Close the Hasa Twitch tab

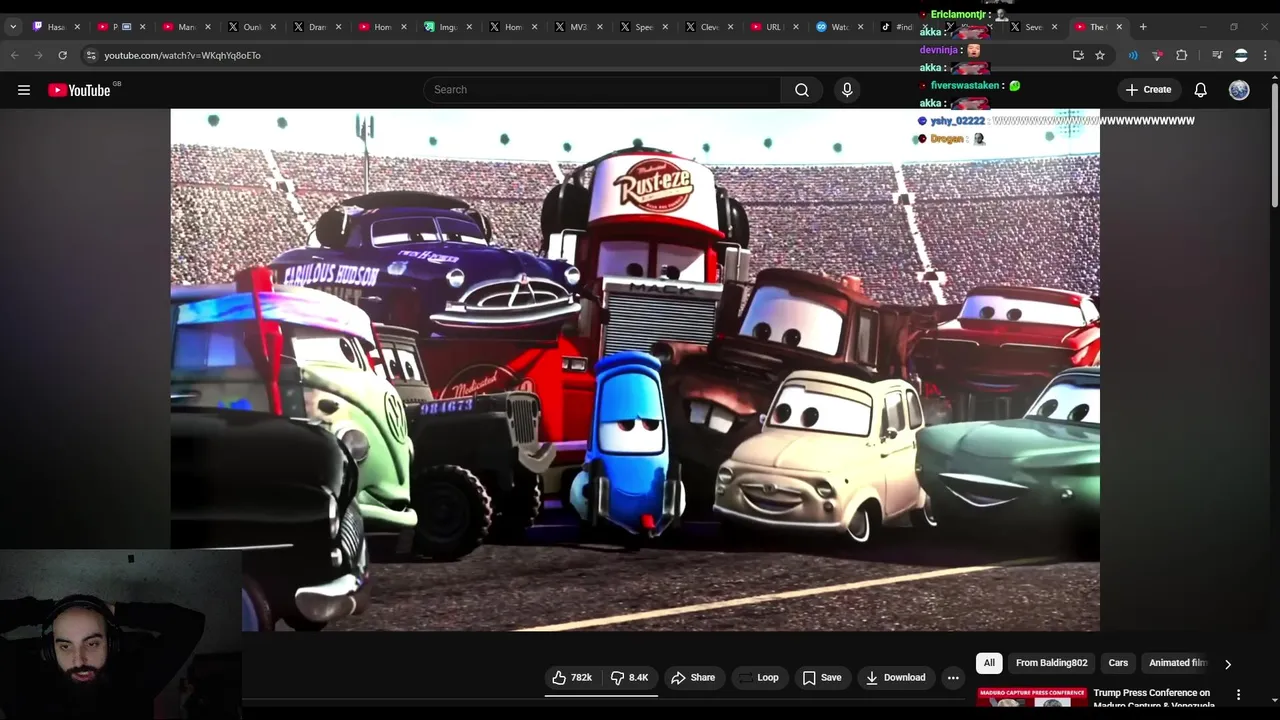[77, 27]
